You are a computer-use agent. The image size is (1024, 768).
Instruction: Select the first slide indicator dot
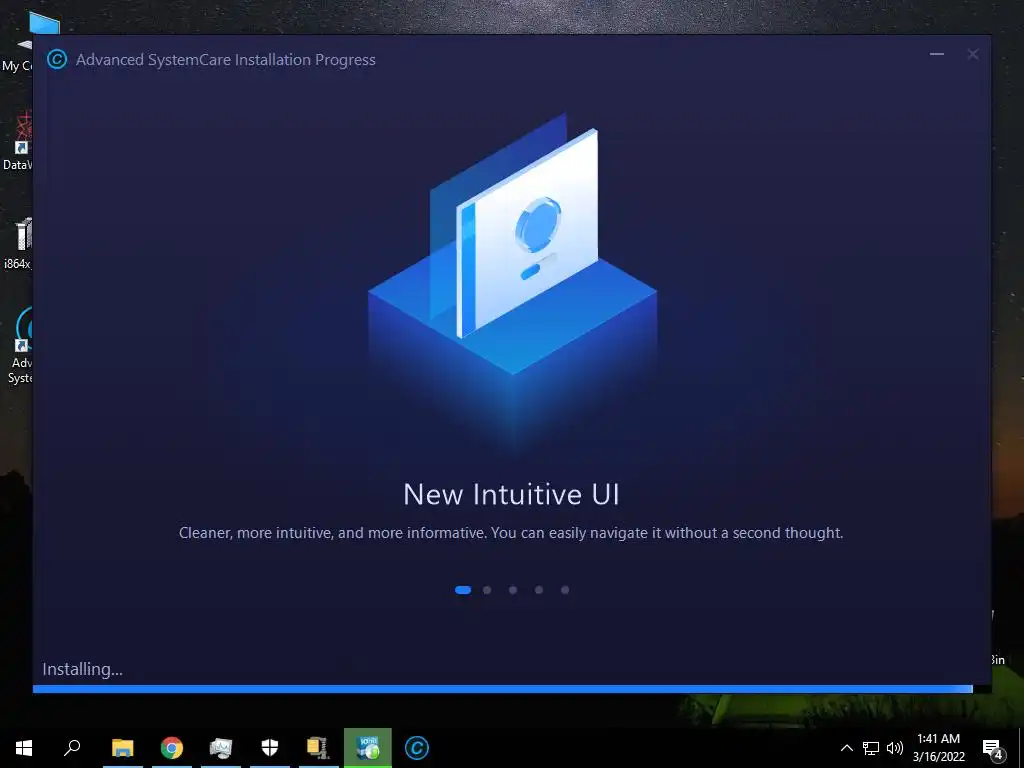tap(463, 590)
